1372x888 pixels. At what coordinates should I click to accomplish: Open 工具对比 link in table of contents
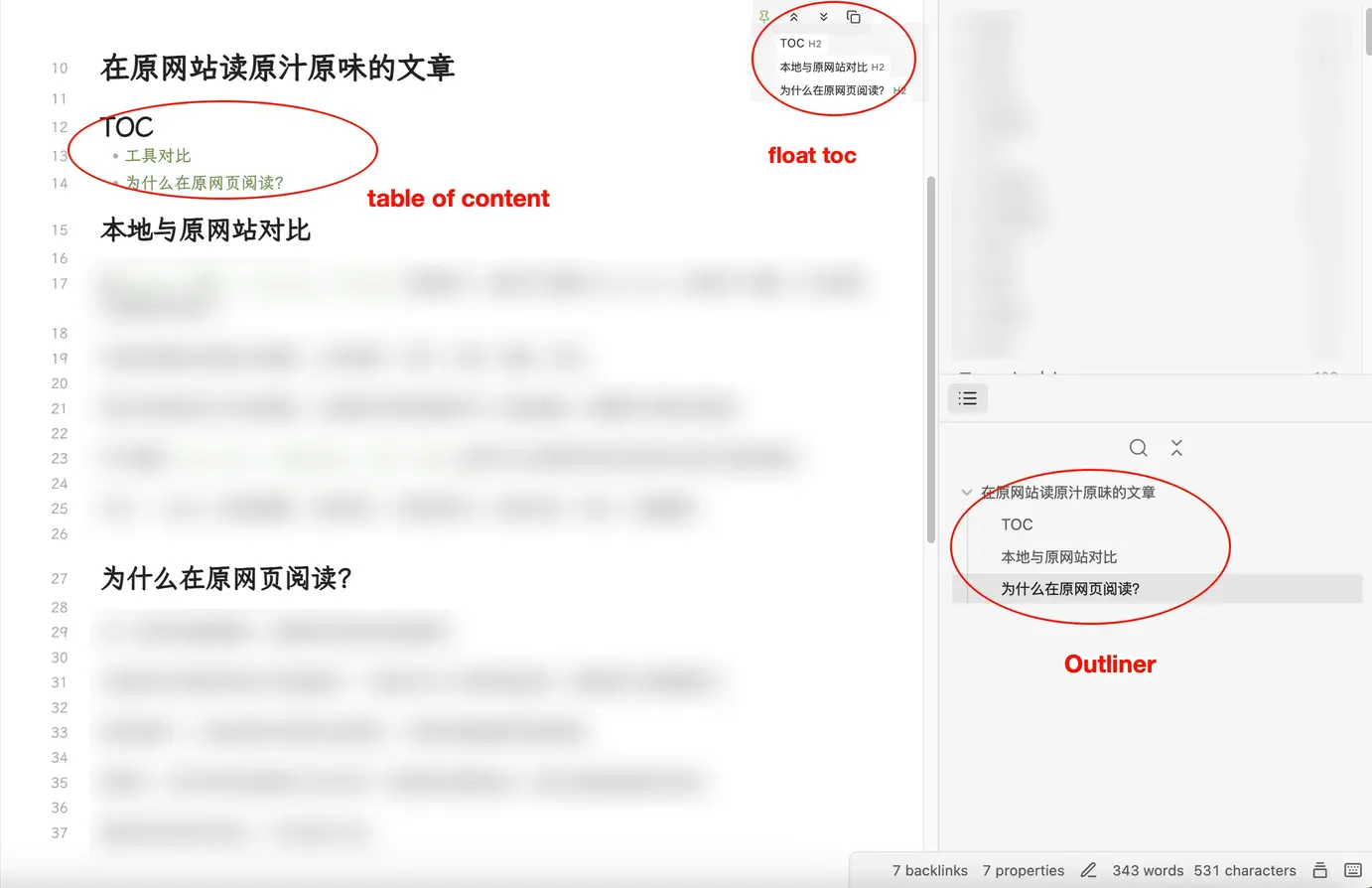158,156
